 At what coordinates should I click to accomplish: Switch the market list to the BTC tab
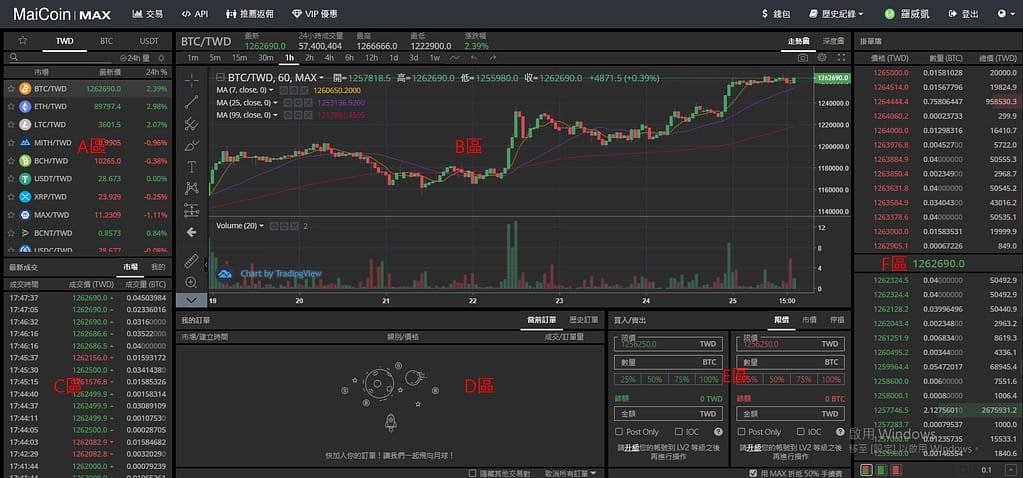pos(106,40)
